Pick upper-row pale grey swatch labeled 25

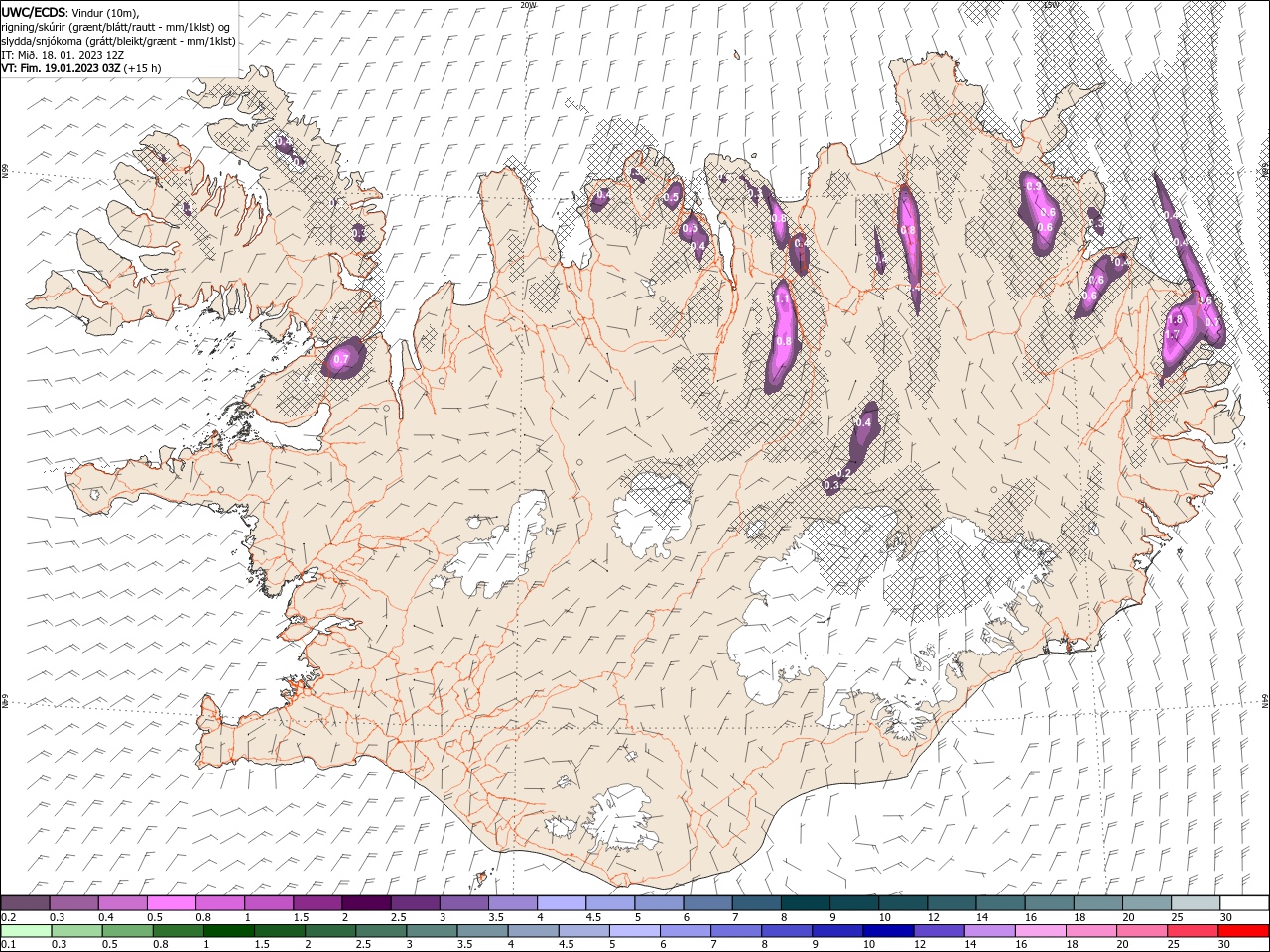pyautogui.click(x=1196, y=903)
